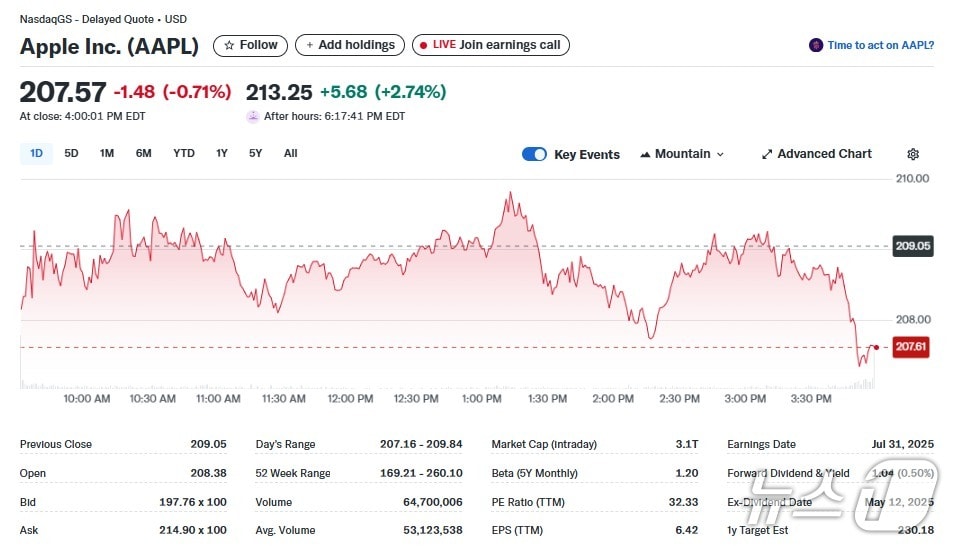Click the star icon in Follow button
Viewport: 953px width, 546px height.
coord(229,45)
